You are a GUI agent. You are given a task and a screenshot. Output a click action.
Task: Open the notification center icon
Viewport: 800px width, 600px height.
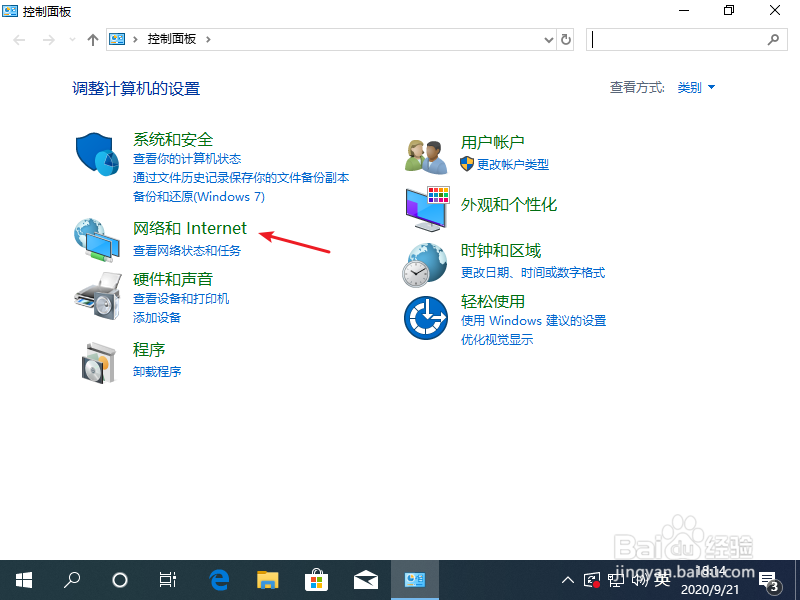tap(769, 581)
